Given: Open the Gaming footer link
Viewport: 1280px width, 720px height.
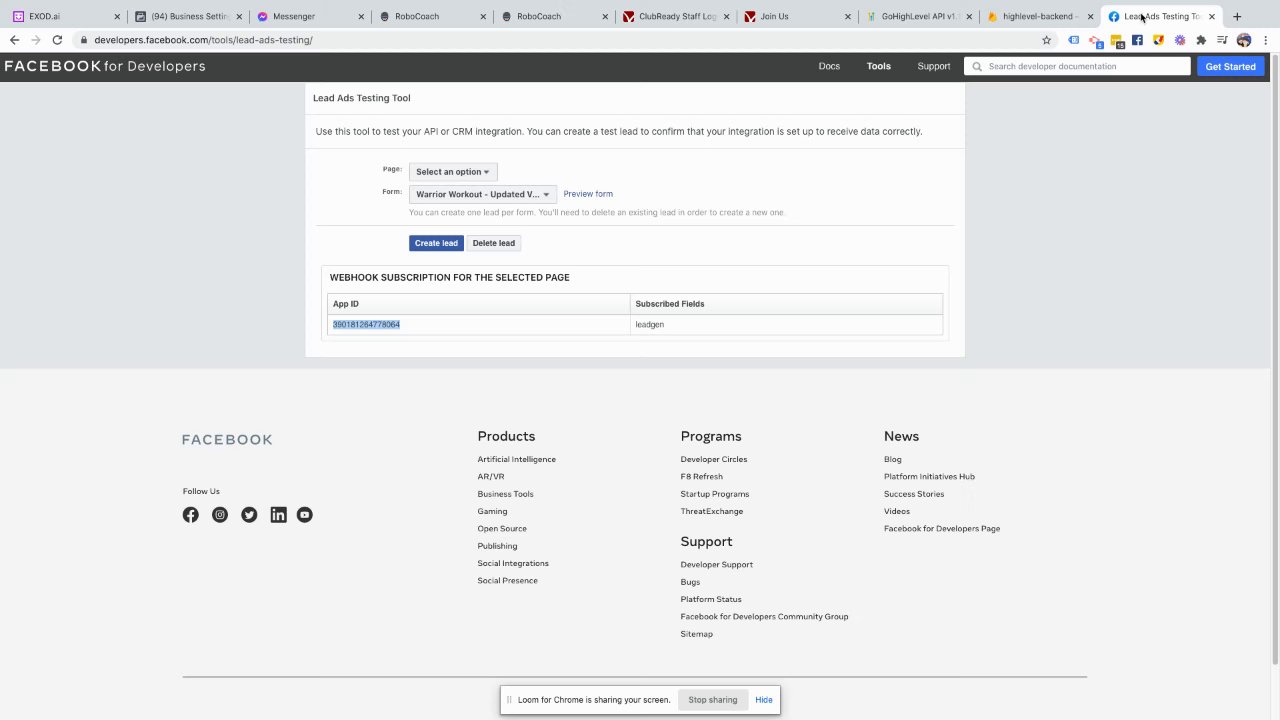Looking at the screenshot, I should point(492,511).
